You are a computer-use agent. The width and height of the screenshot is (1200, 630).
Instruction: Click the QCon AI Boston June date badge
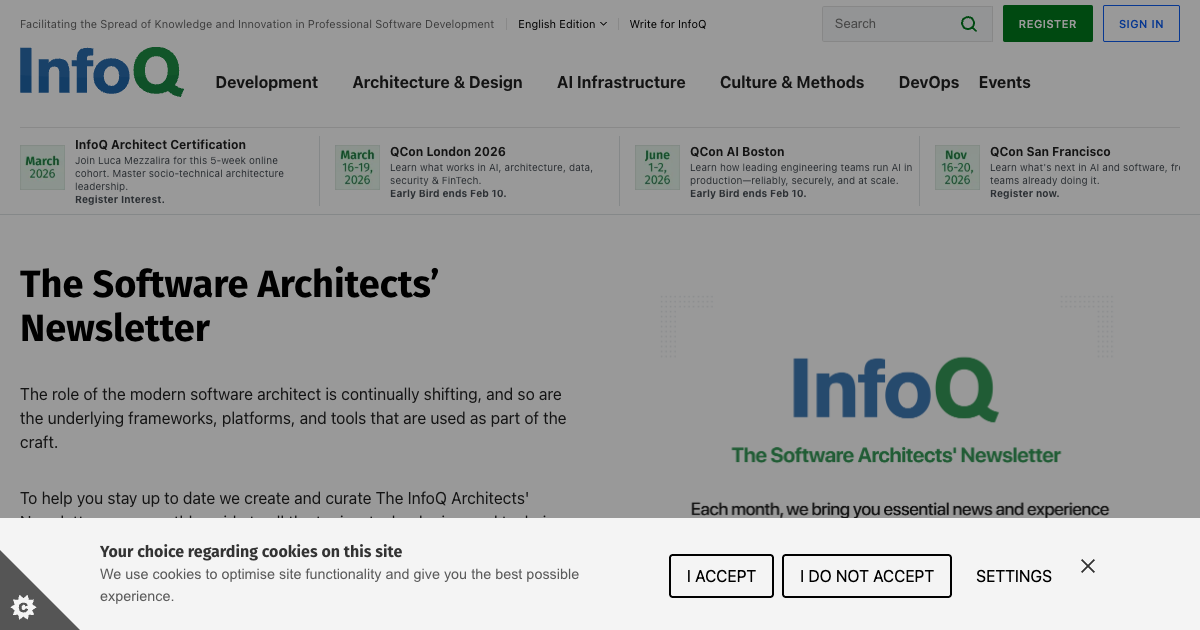657,167
